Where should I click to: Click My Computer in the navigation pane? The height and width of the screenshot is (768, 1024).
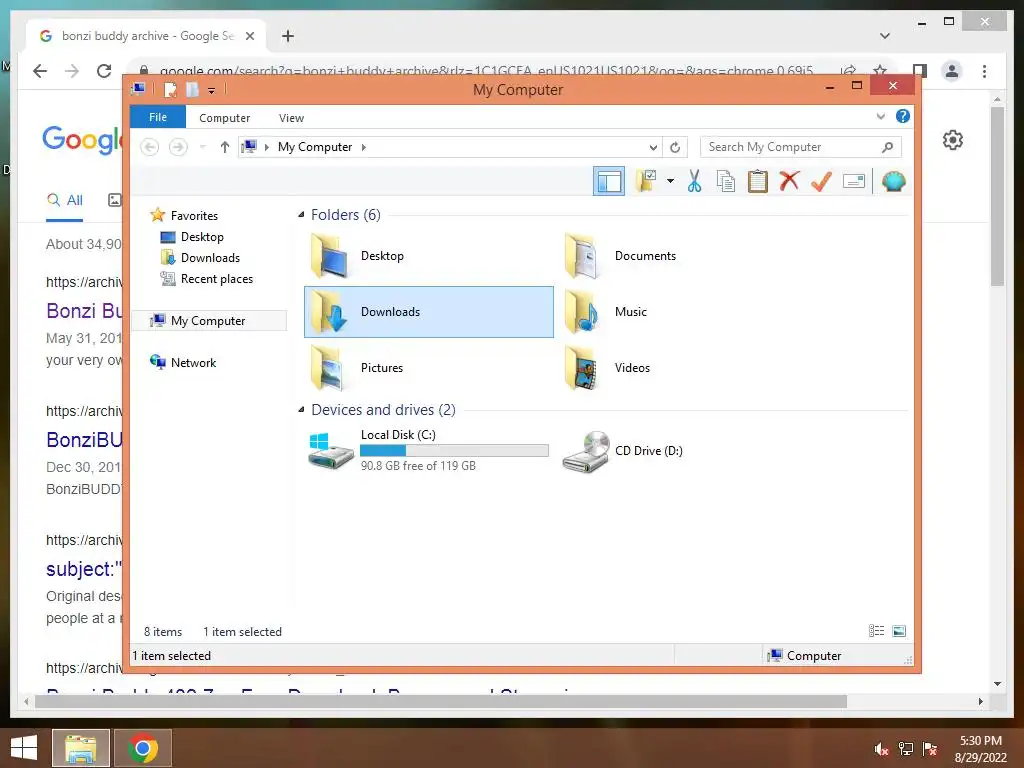(208, 321)
